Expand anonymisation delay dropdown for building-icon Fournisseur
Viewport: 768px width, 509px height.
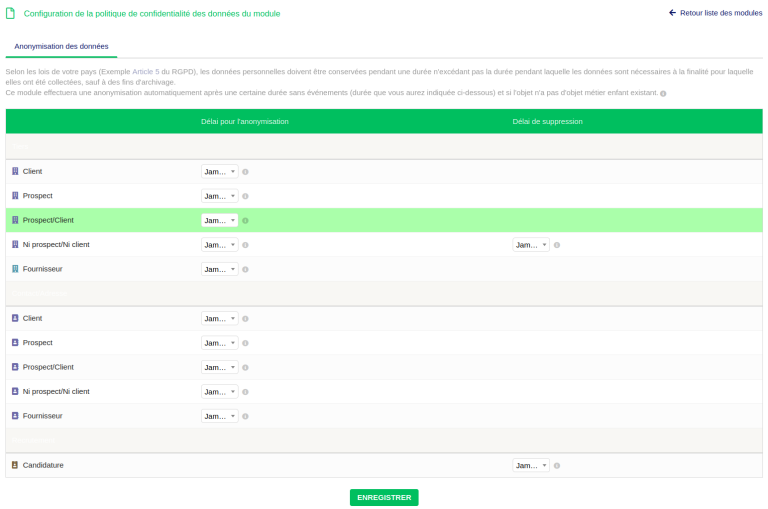220,270
